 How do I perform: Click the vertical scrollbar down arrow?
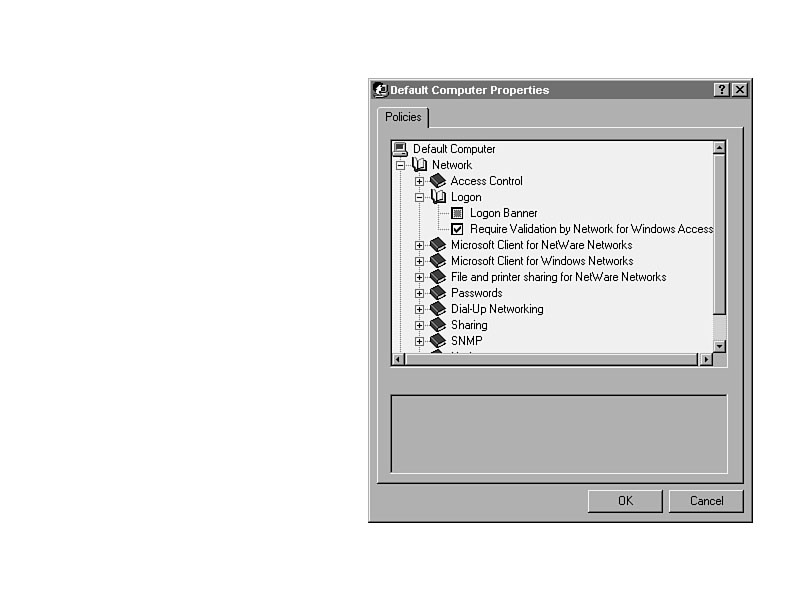[x=719, y=345]
